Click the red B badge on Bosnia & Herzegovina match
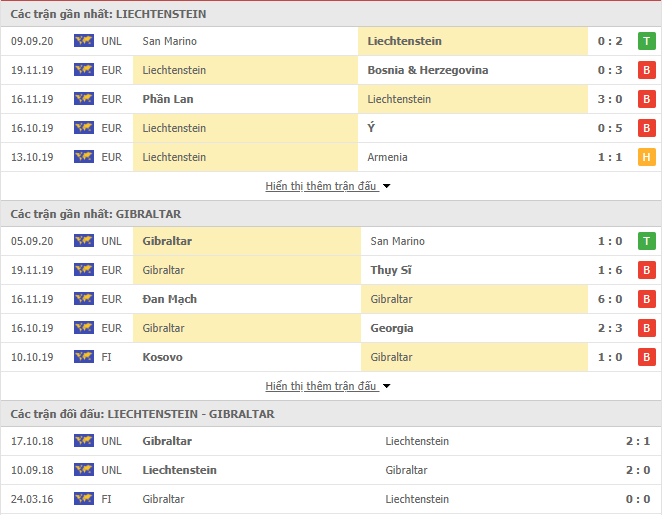Viewport: 662px width, 515px height. click(x=646, y=70)
